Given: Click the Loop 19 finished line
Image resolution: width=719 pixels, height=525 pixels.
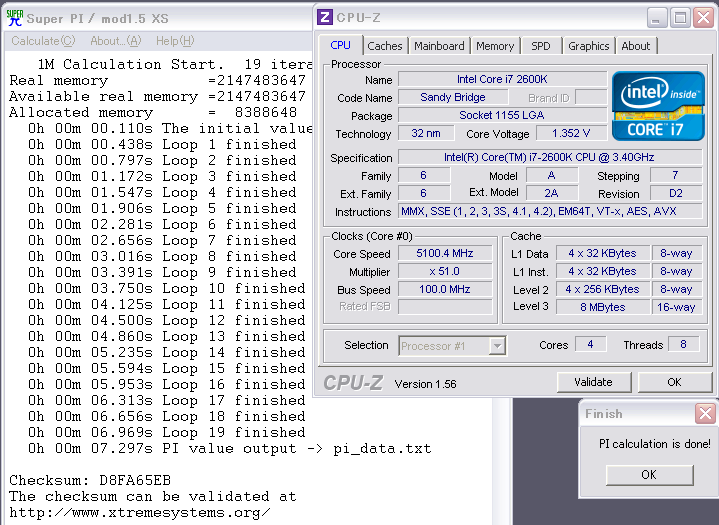Looking at the screenshot, I should point(166,432).
